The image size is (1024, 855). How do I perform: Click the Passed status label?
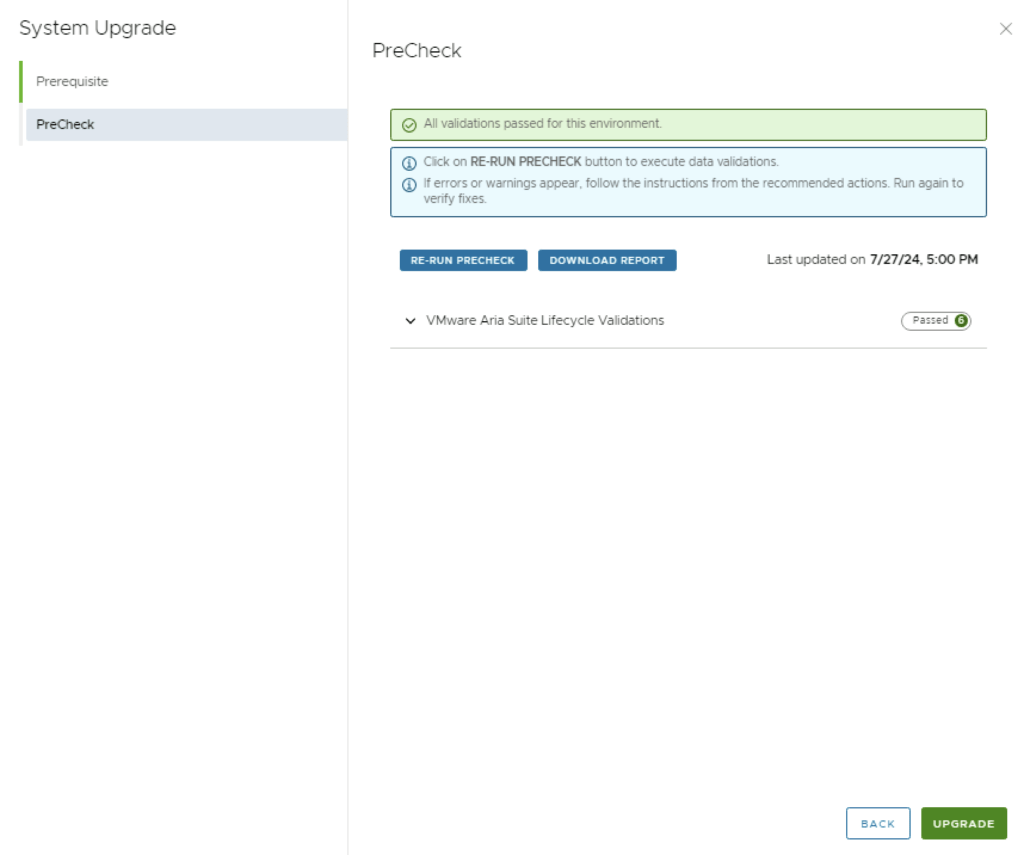(x=929, y=321)
